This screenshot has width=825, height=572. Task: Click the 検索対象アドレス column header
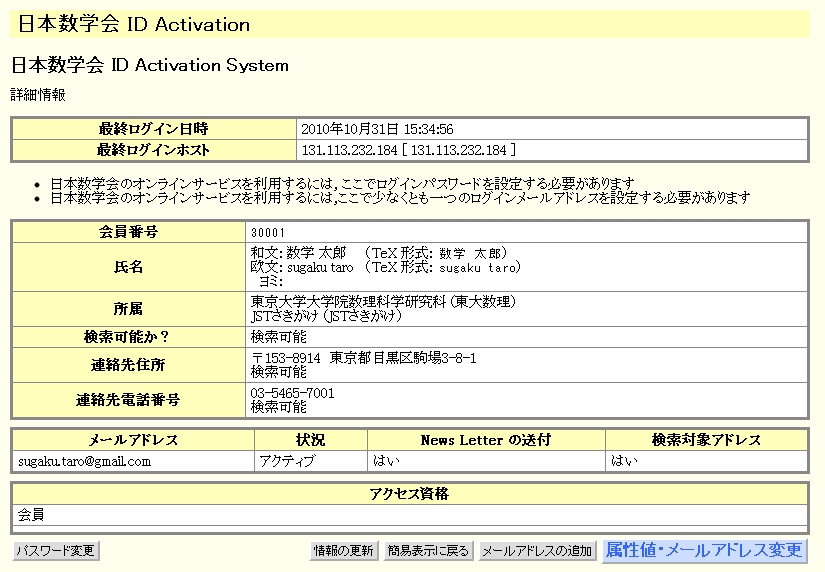(706, 440)
